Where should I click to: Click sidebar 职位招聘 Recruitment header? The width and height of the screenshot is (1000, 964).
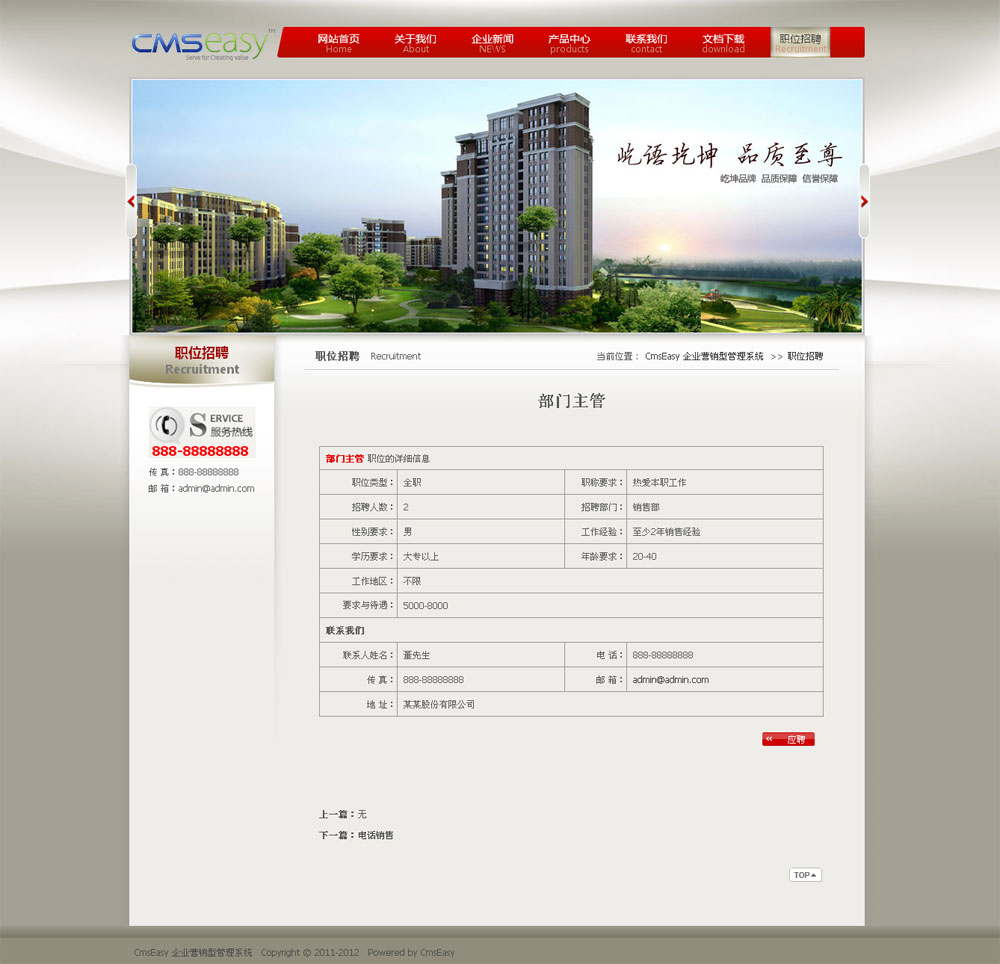point(202,360)
